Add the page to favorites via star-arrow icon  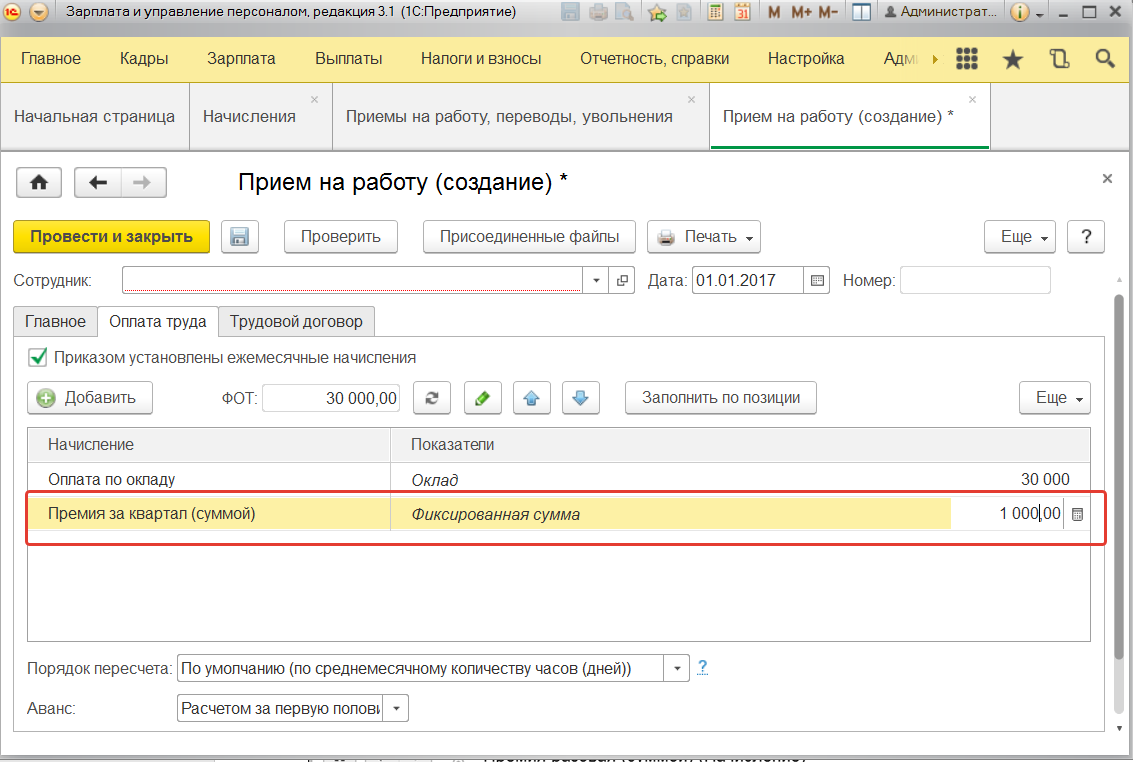(658, 12)
